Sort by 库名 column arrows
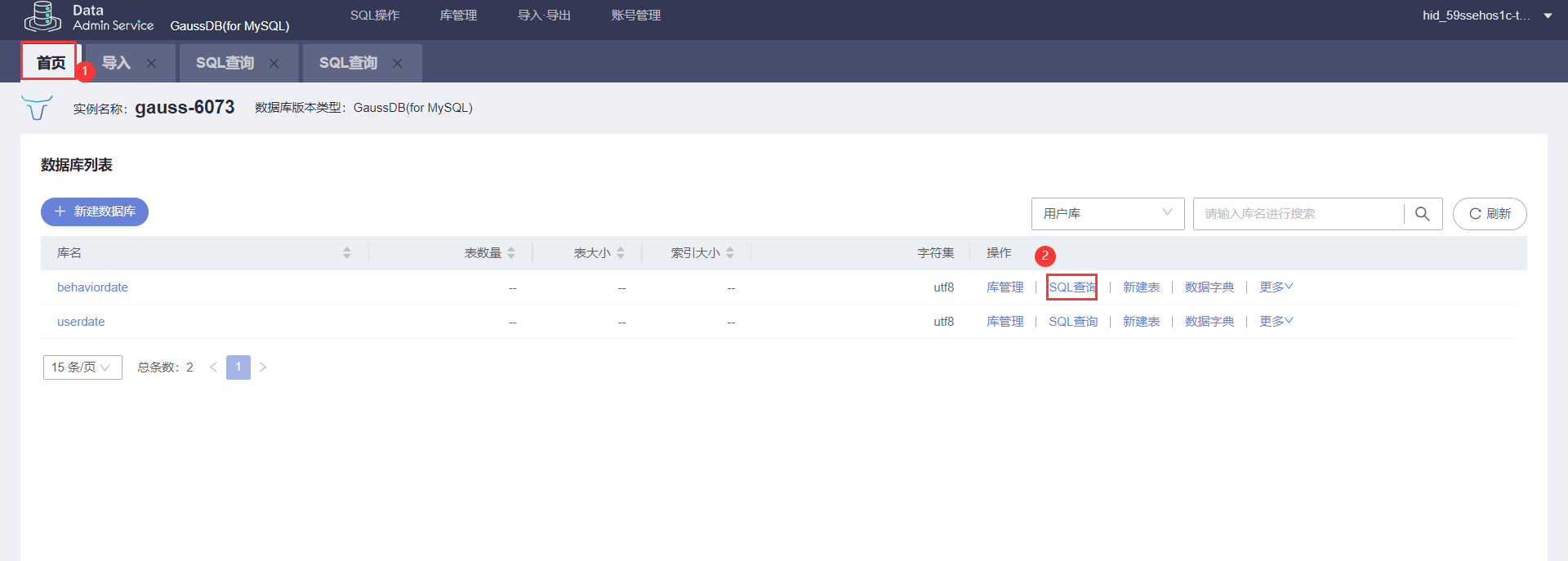The width and height of the screenshot is (1568, 561). click(347, 253)
